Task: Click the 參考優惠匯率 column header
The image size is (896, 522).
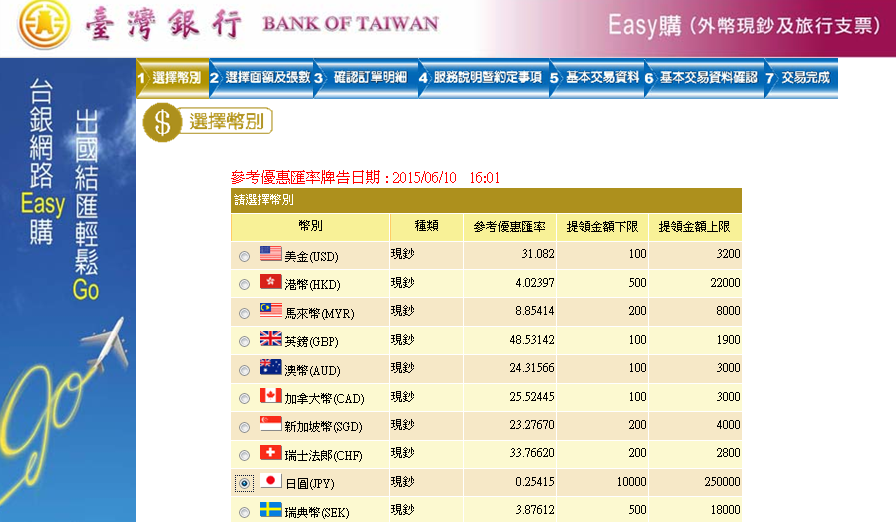Action: click(x=509, y=227)
